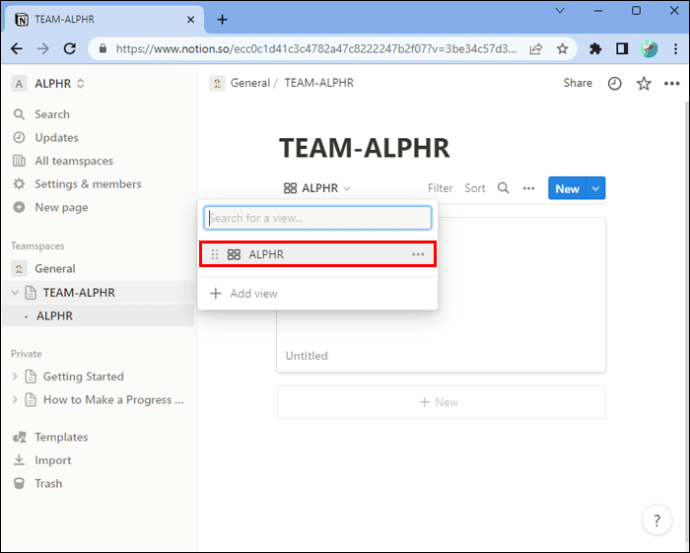Screen dimensions: 690x553
Task: Open the browser extensions puzzle icon
Action: (x=595, y=49)
